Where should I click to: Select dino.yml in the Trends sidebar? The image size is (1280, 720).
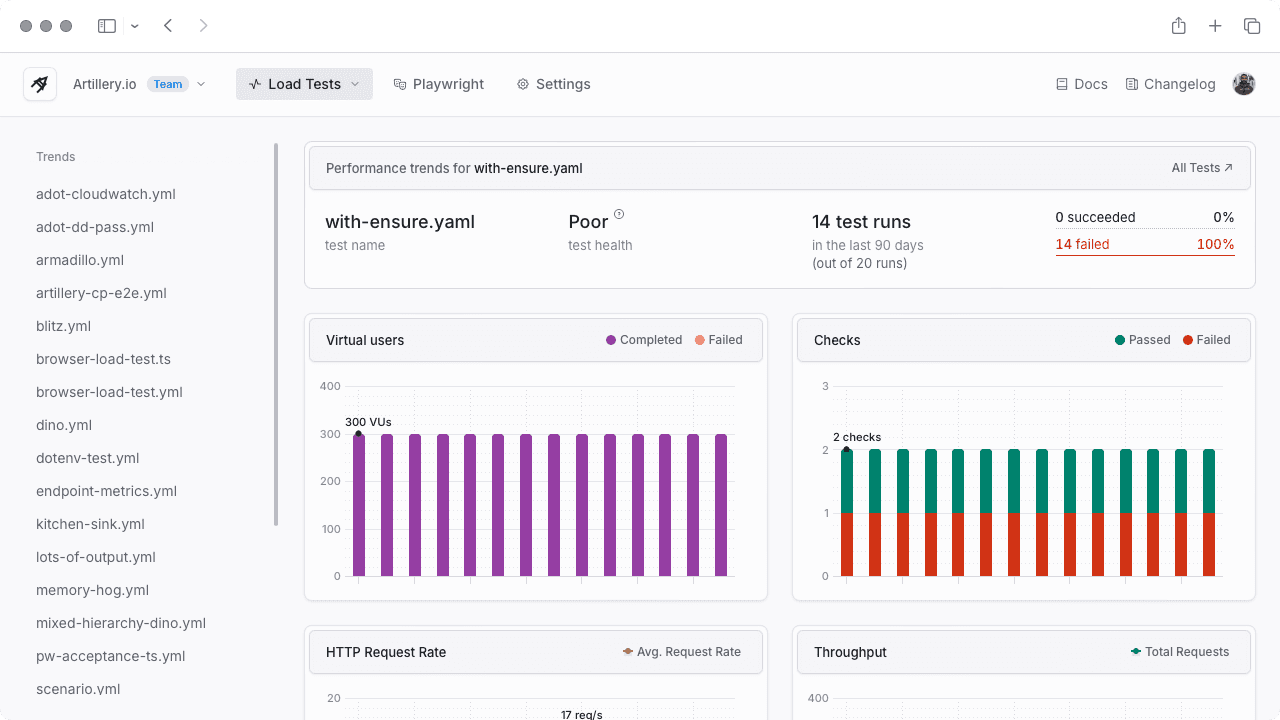coord(63,424)
